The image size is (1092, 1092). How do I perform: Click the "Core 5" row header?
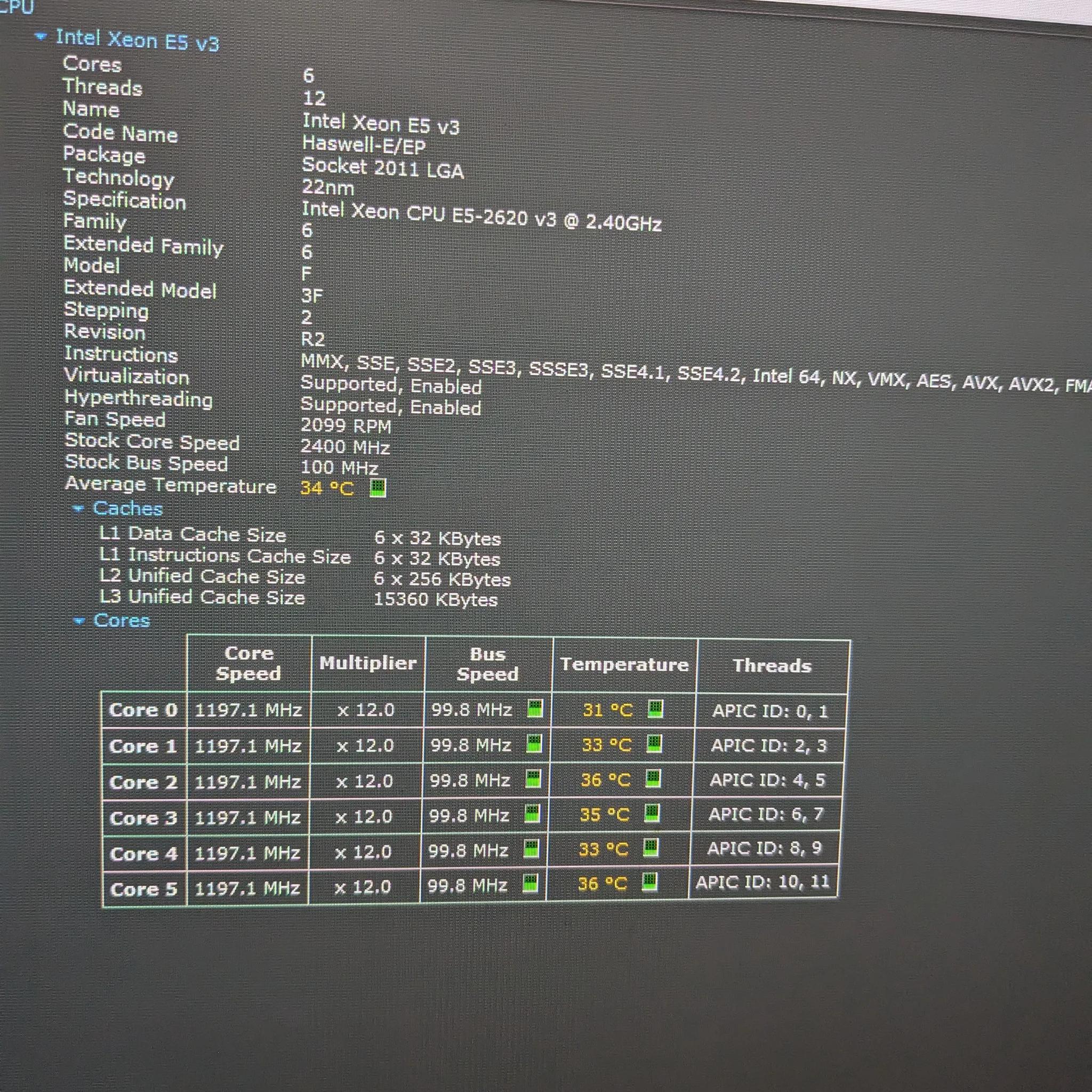(144, 889)
